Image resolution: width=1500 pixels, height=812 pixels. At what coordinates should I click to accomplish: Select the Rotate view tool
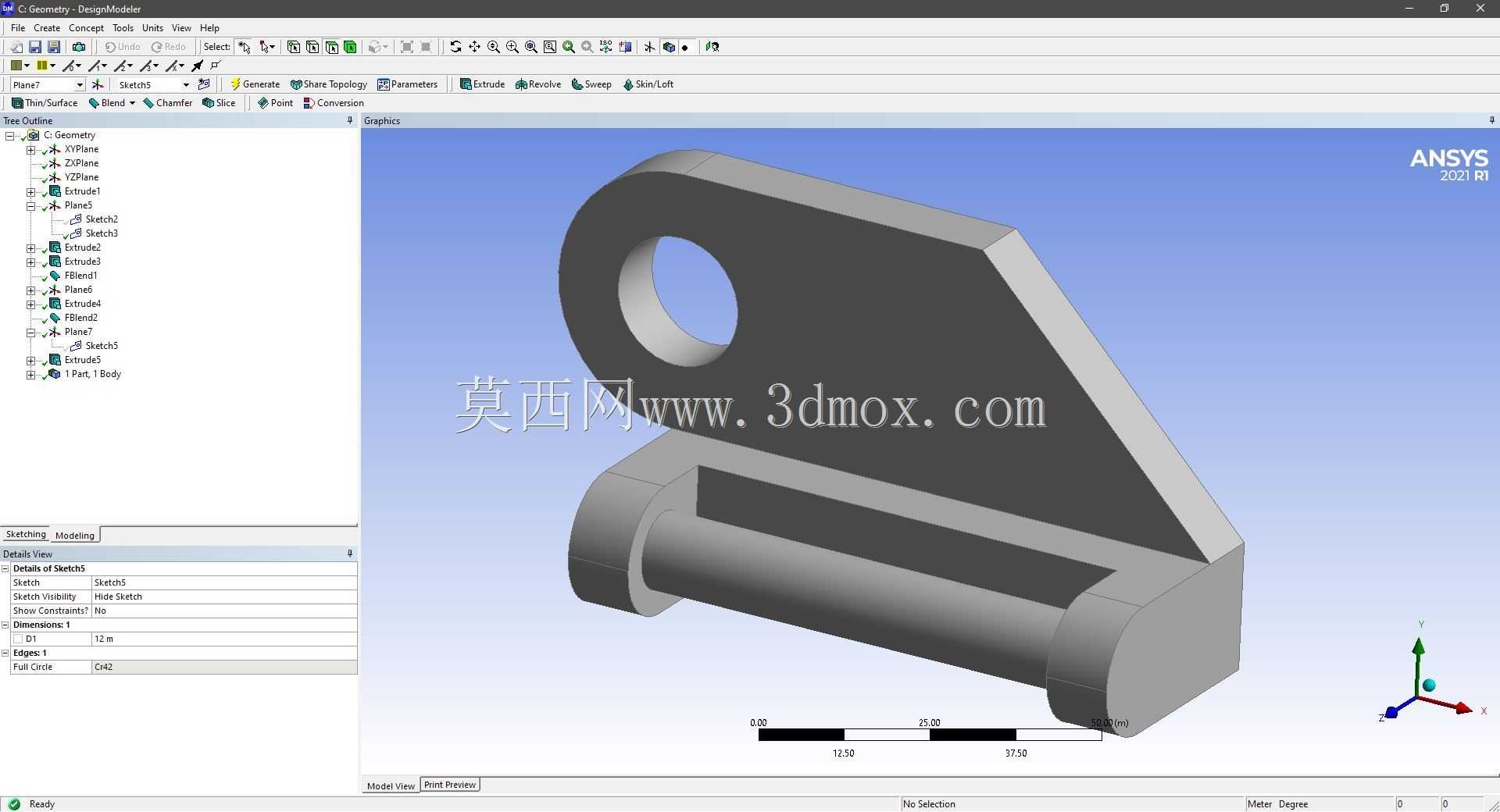(x=455, y=47)
